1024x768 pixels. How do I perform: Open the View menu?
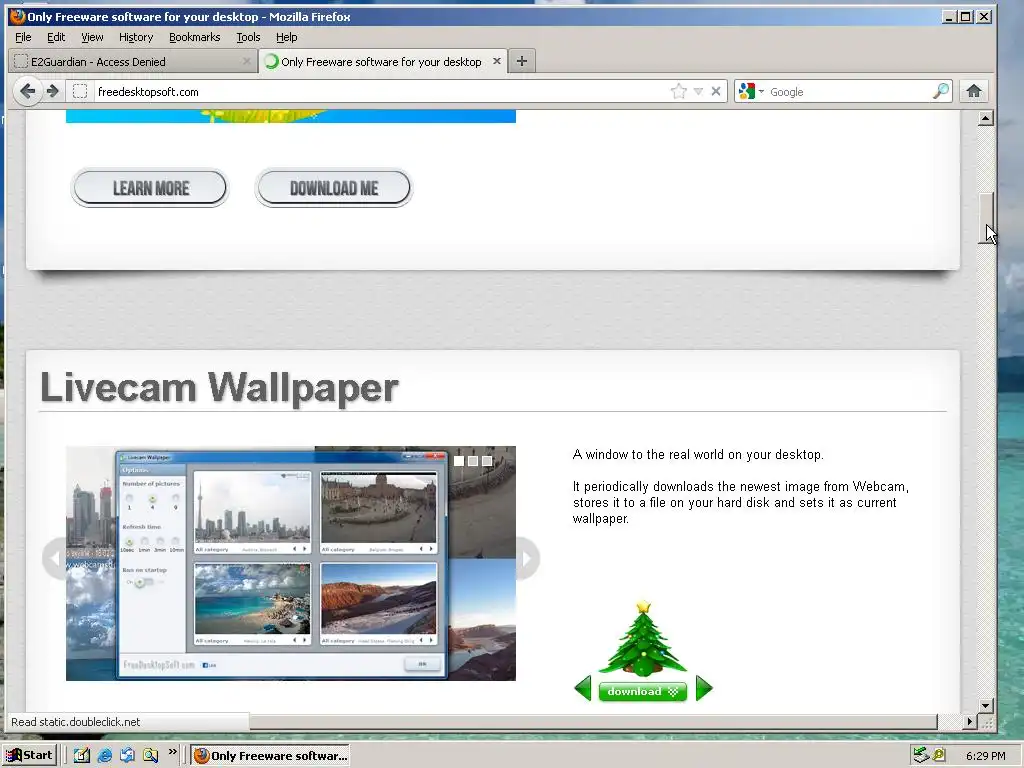pyautogui.click(x=92, y=37)
